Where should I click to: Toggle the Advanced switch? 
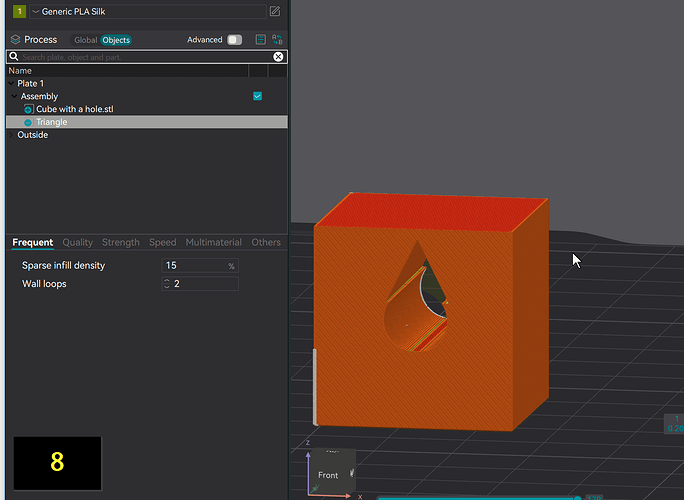point(235,40)
